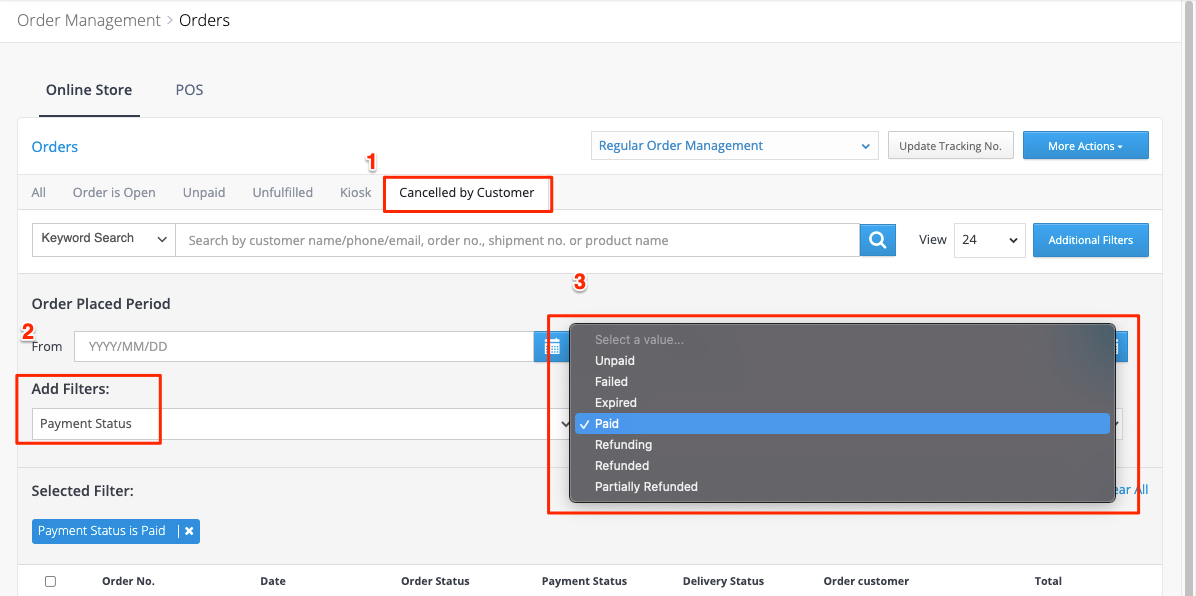Choose Partially Refunded in the status list
The width and height of the screenshot is (1196, 596).
(842, 487)
